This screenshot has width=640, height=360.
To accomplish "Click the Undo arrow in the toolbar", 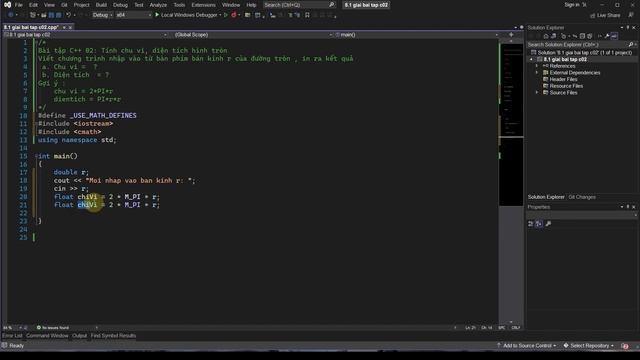I will click(x=69, y=15).
